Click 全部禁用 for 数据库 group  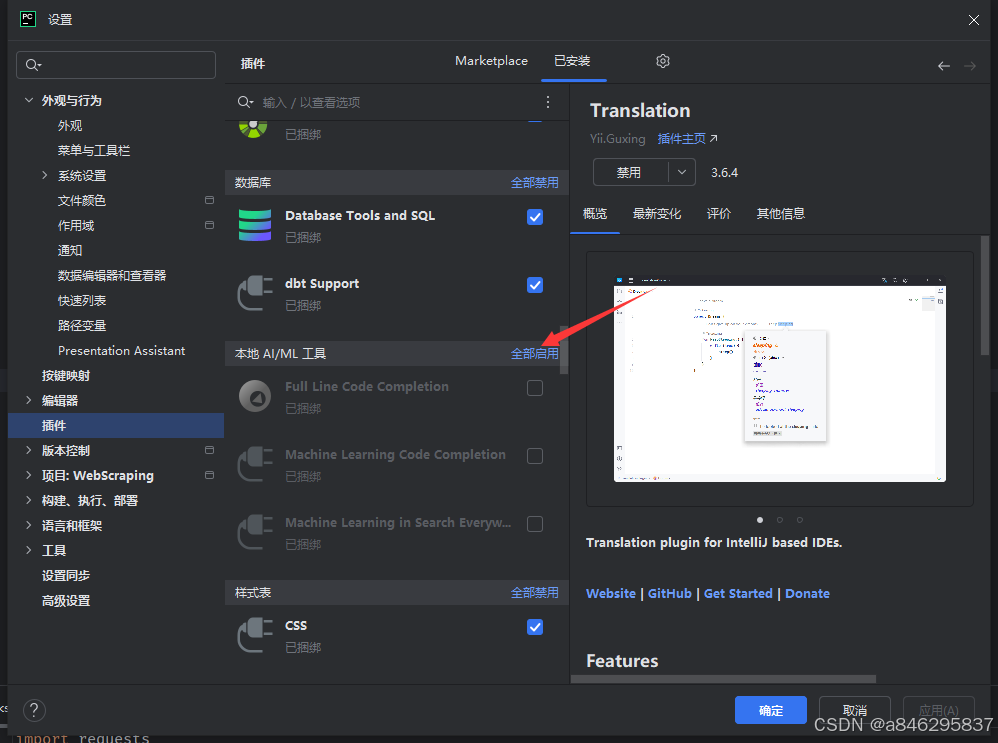(x=535, y=183)
